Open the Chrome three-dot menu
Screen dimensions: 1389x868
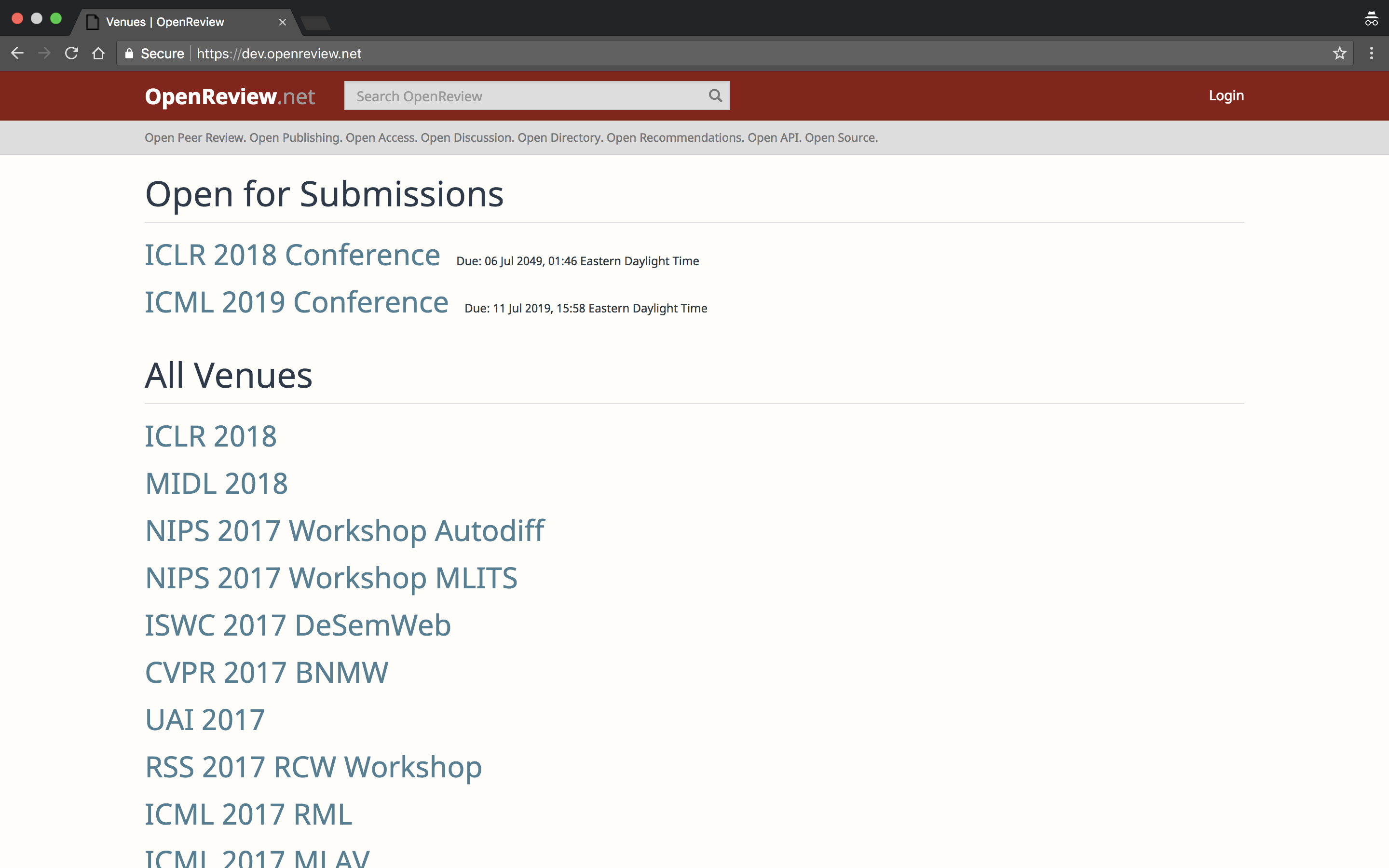tap(1371, 54)
